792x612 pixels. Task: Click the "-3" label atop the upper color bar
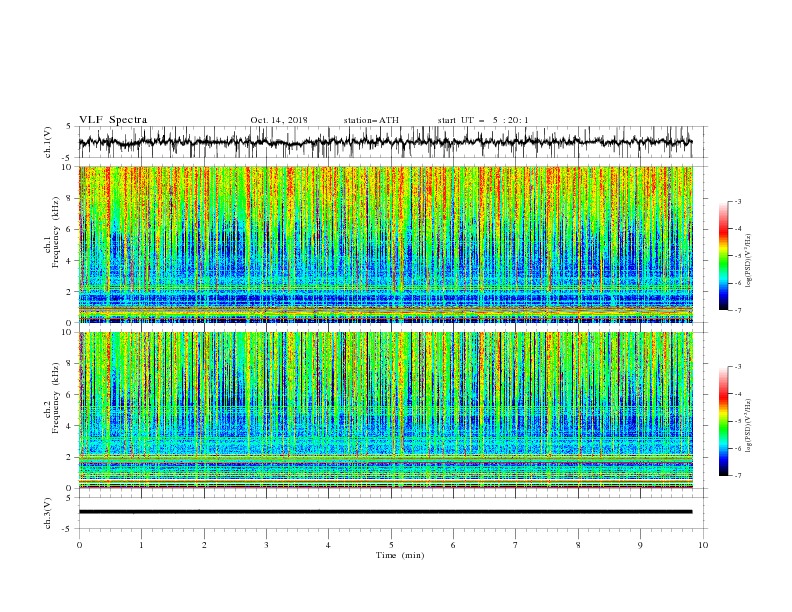pos(738,201)
